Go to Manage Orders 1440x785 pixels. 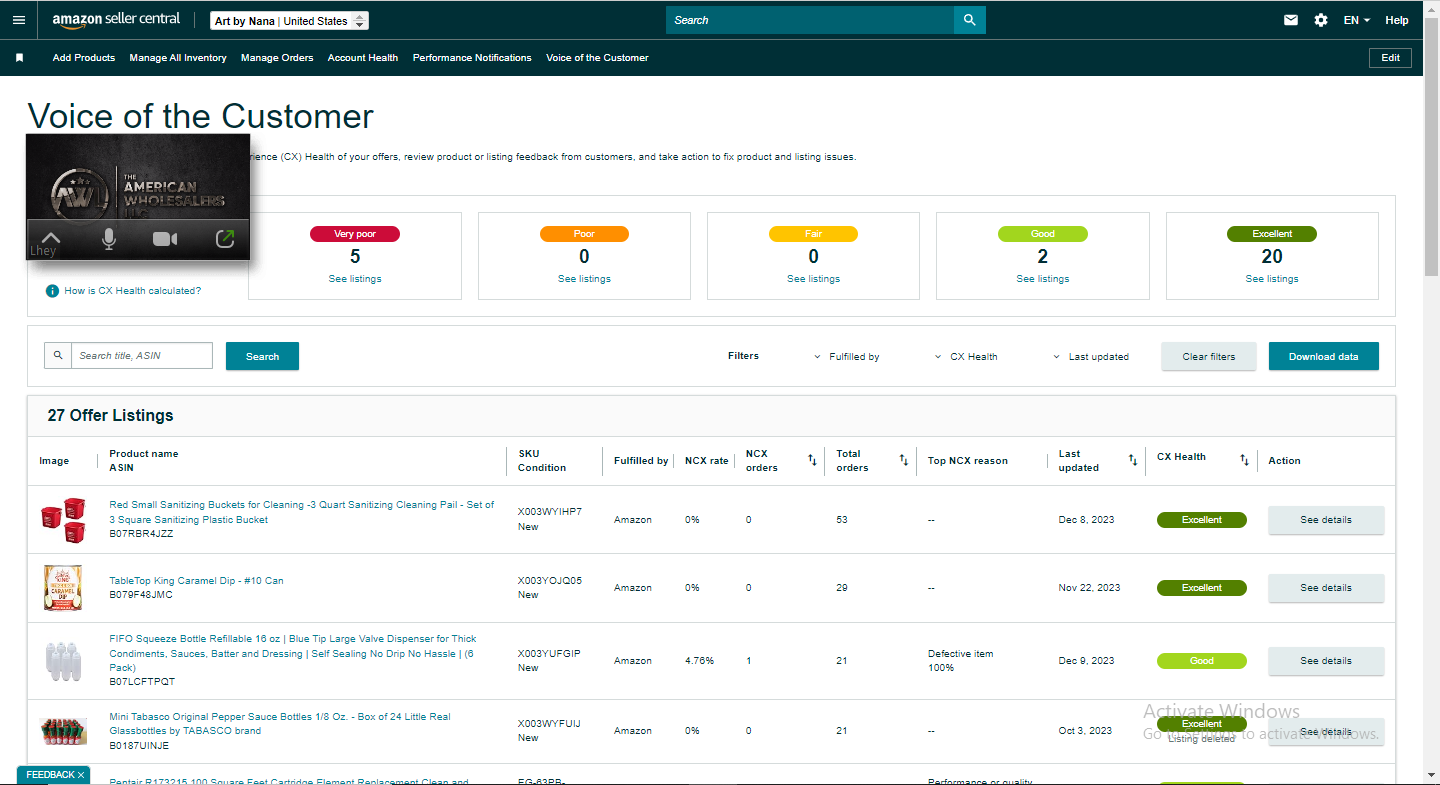point(277,58)
